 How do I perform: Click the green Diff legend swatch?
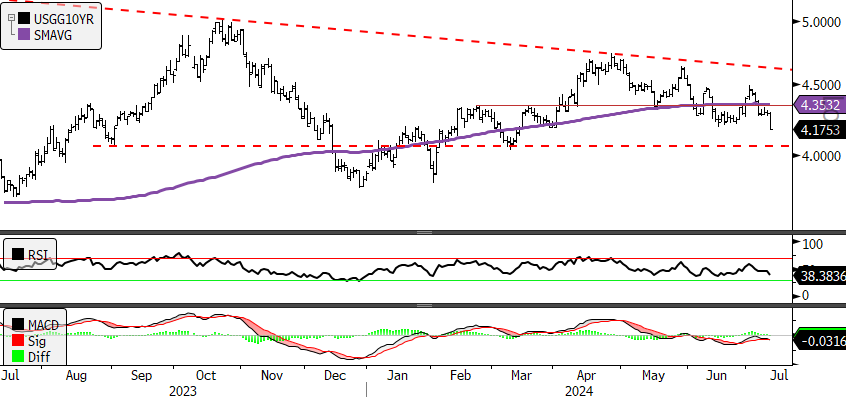click(x=18, y=357)
